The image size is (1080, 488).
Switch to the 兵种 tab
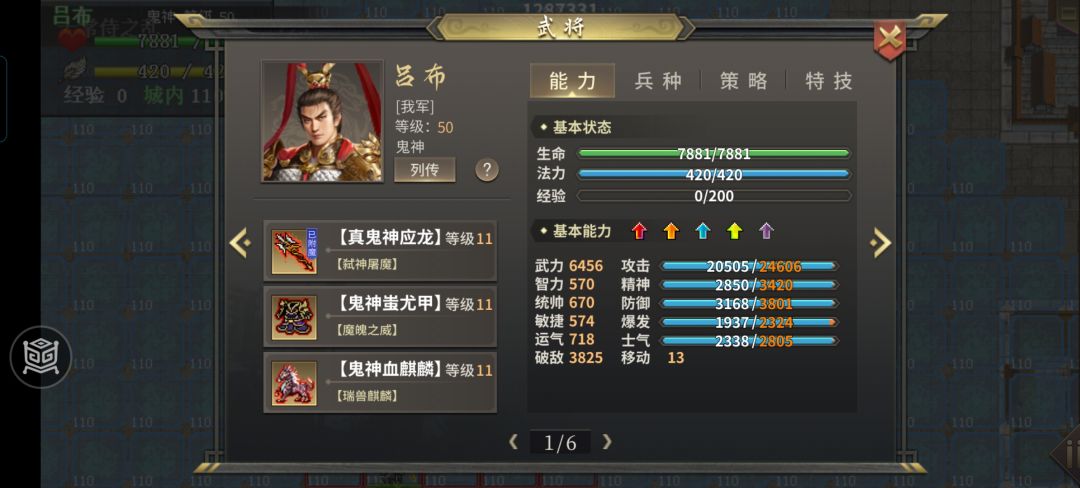point(658,81)
